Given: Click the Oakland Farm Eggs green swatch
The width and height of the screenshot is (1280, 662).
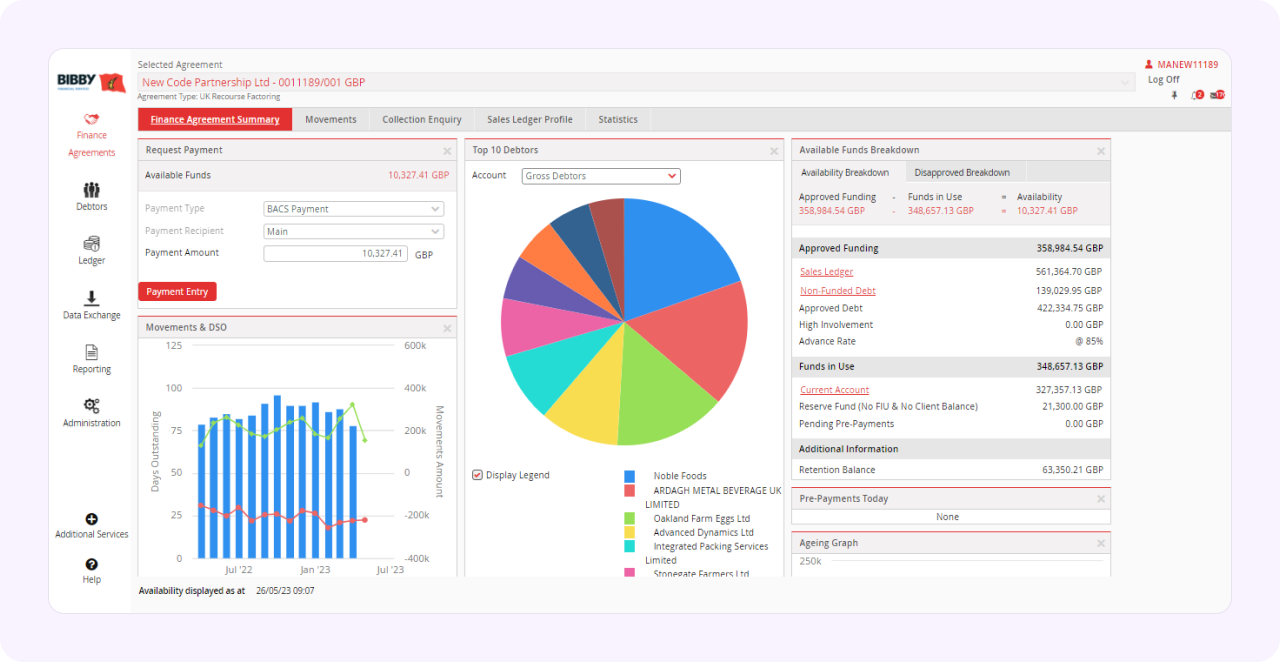Looking at the screenshot, I should [x=630, y=519].
